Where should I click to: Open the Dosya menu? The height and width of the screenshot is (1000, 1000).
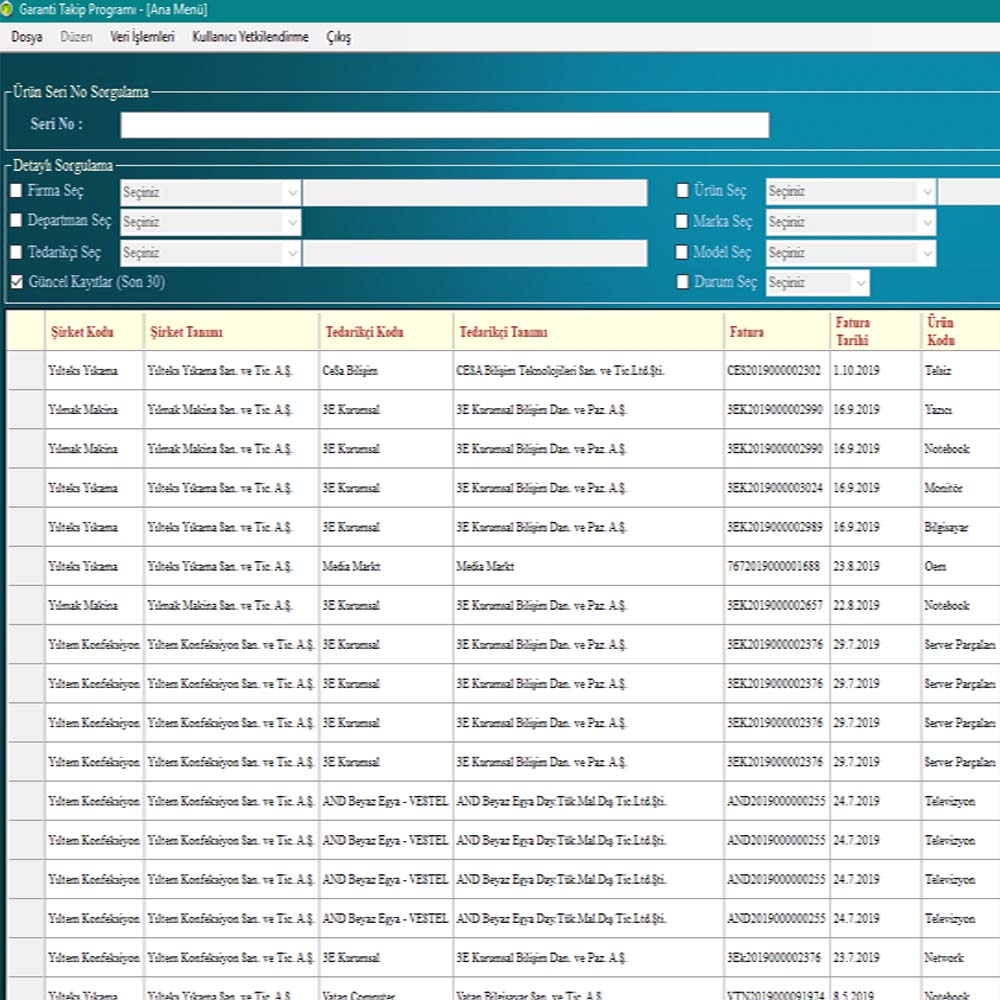click(x=27, y=37)
